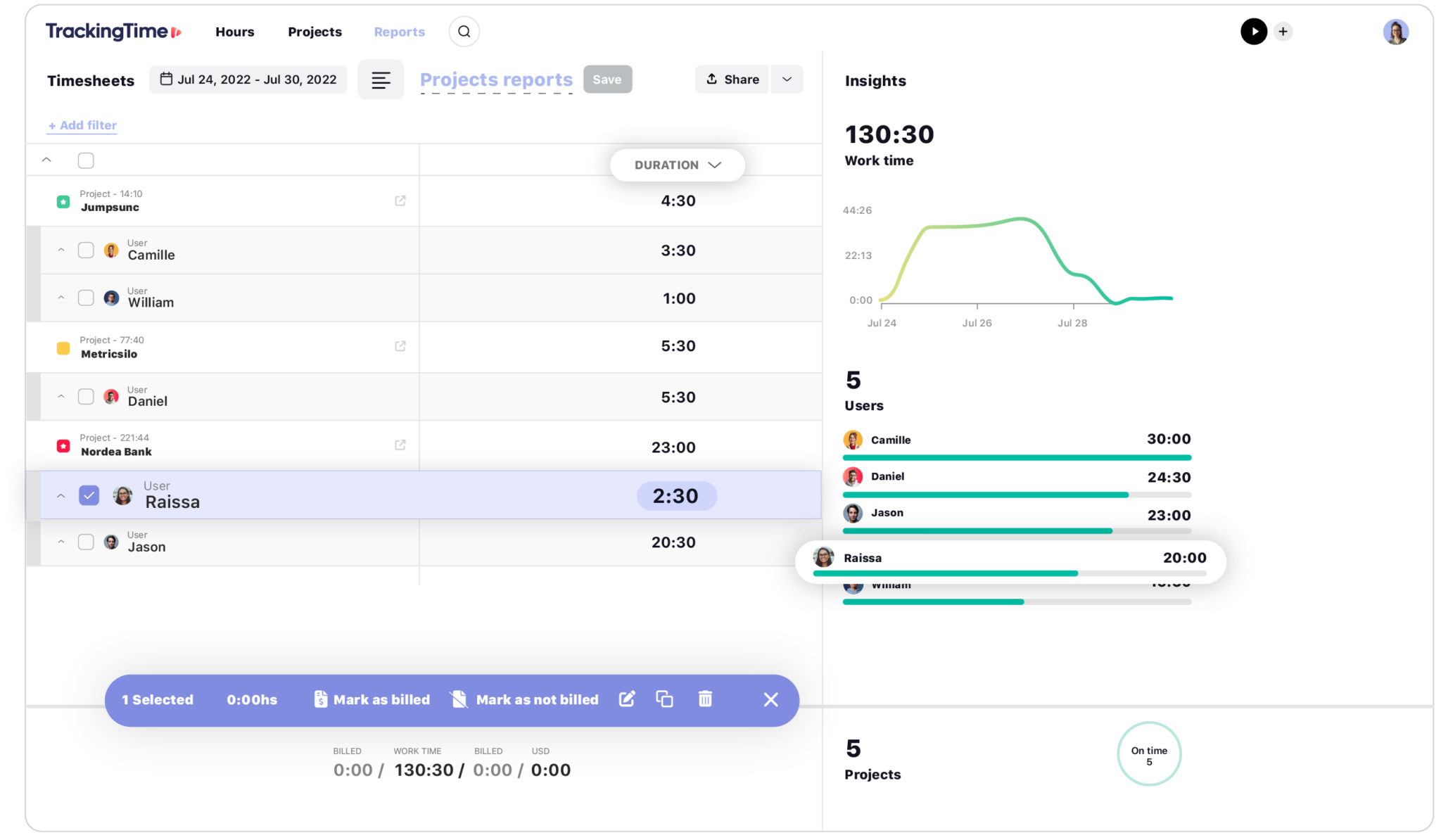The image size is (1441, 840).
Task: Click the edit pencil icon in action bar
Action: point(626,699)
